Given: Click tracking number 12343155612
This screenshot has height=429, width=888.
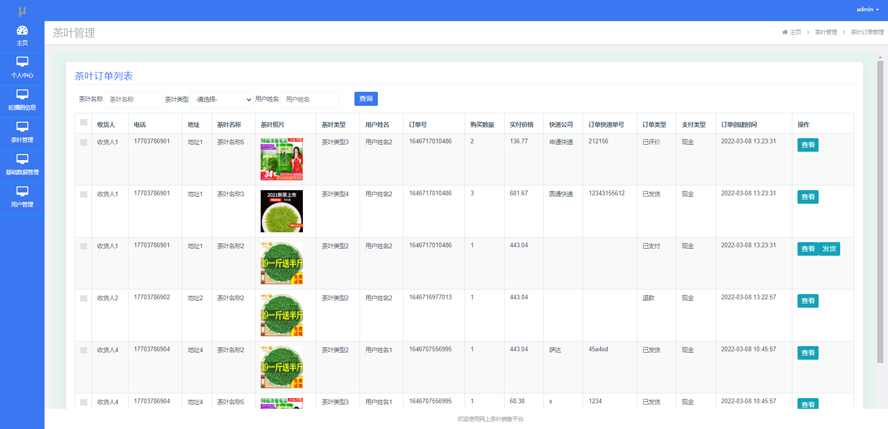Looking at the screenshot, I should (x=607, y=194).
